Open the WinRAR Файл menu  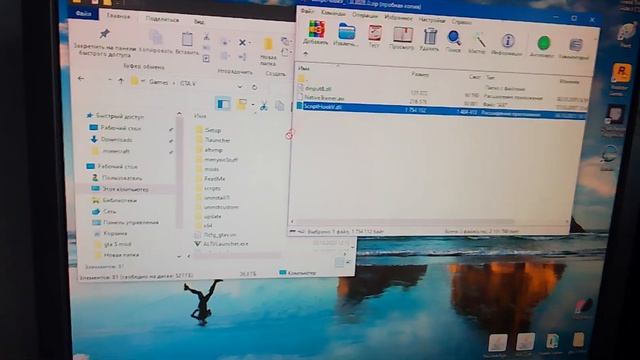[307, 11]
